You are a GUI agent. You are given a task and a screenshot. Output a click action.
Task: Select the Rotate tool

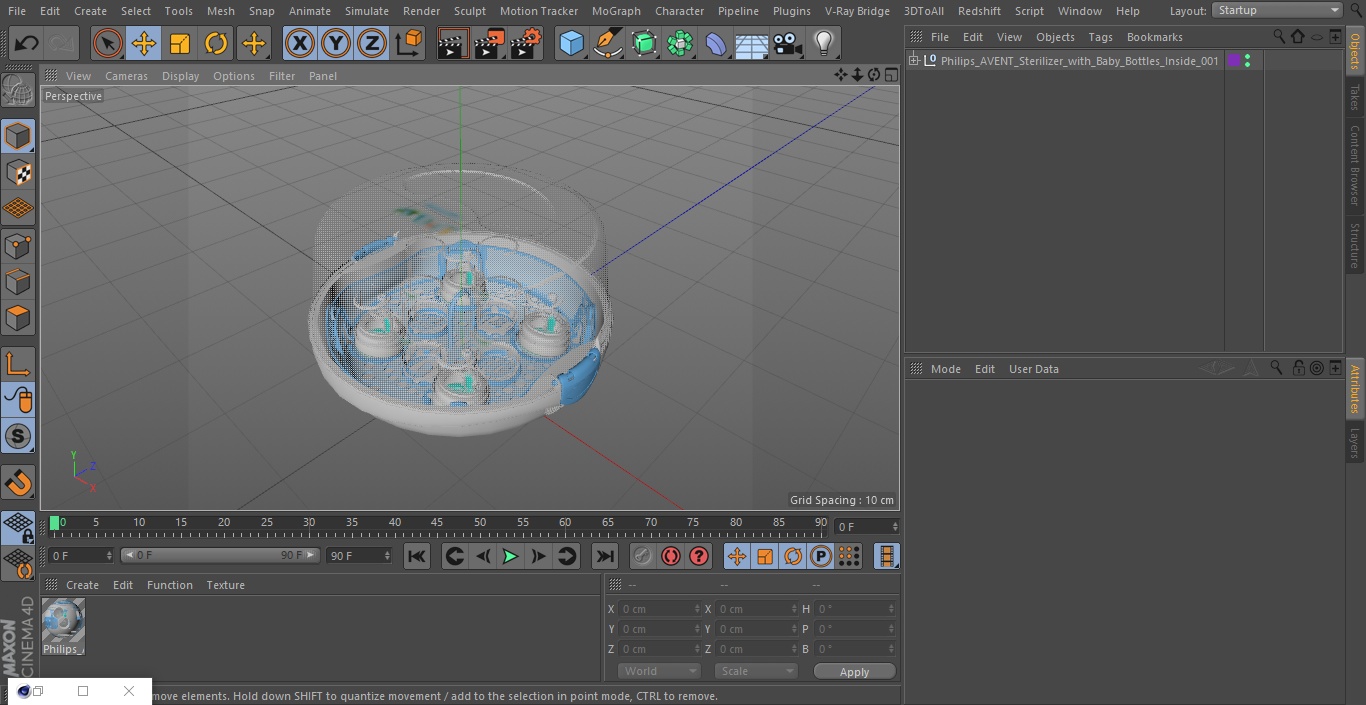click(x=216, y=43)
